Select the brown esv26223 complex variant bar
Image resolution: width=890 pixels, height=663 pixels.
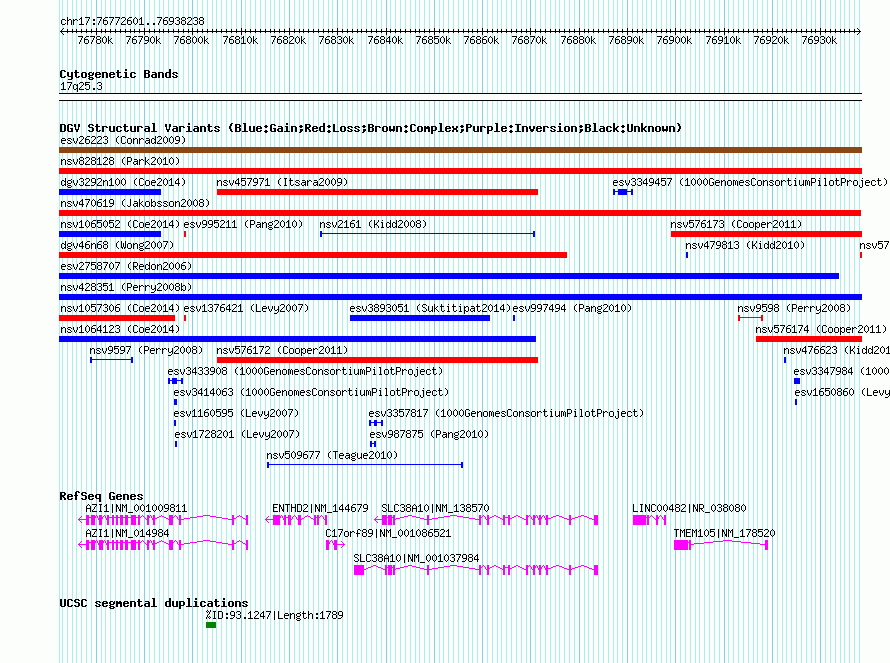click(460, 150)
